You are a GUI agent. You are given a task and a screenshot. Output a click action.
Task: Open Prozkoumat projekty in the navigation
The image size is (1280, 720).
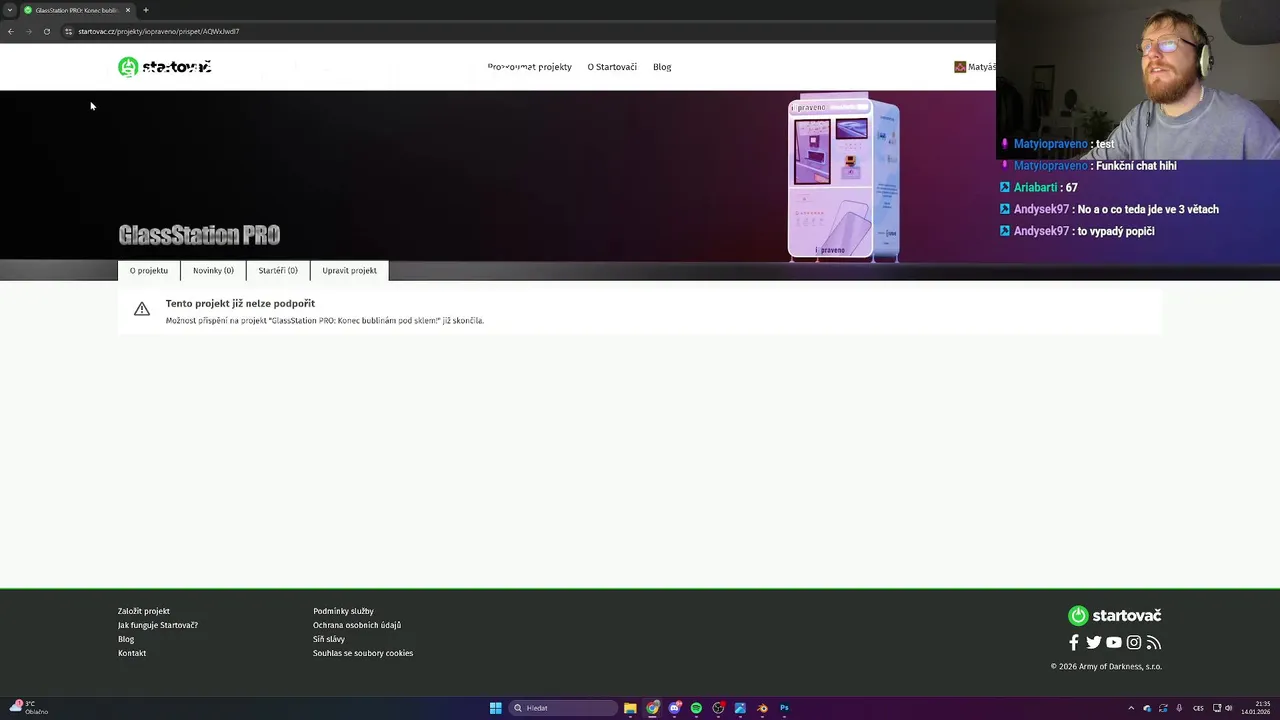point(529,67)
